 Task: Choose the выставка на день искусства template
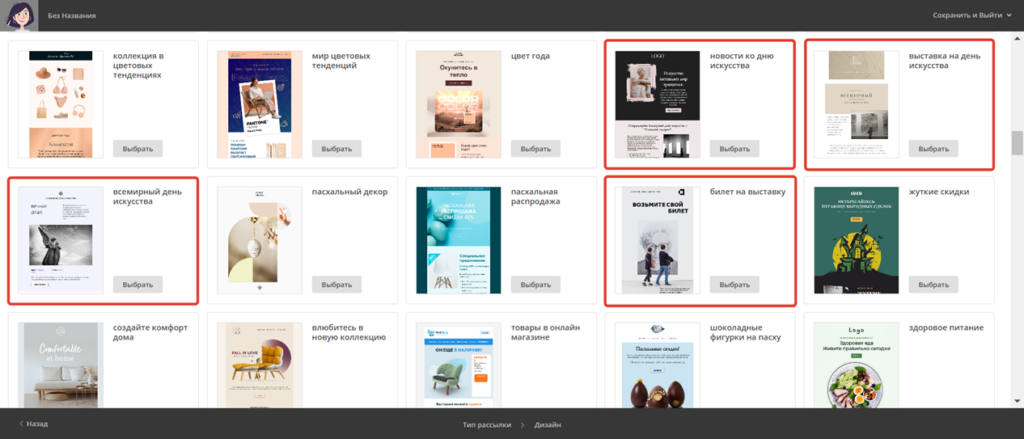click(x=933, y=148)
